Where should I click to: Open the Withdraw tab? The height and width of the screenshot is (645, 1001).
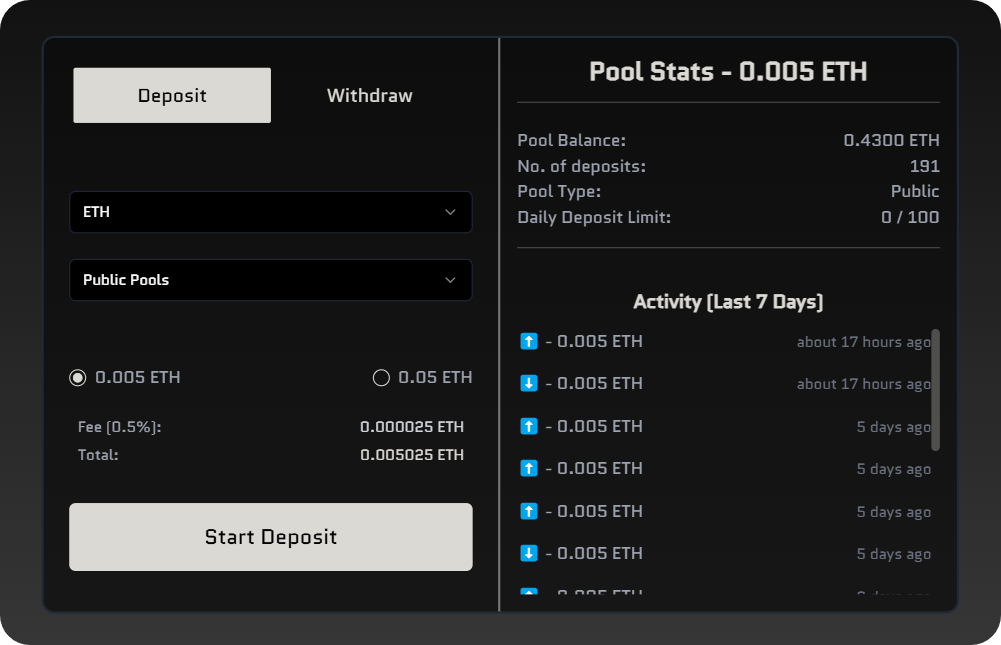pyautogui.click(x=369, y=96)
